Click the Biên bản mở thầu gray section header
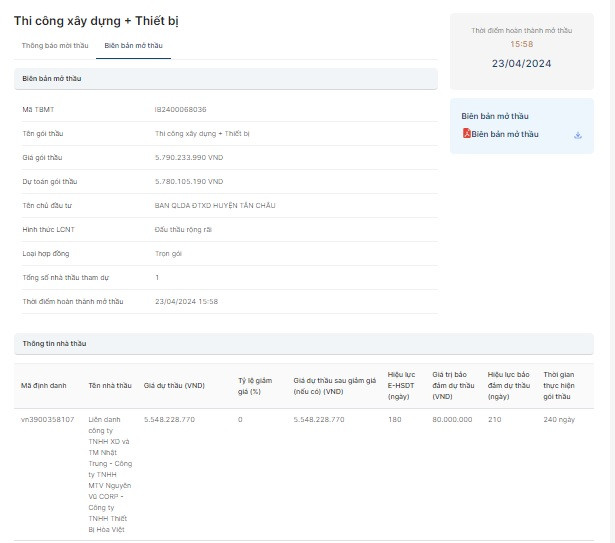The width and height of the screenshot is (615, 543). 59,78
